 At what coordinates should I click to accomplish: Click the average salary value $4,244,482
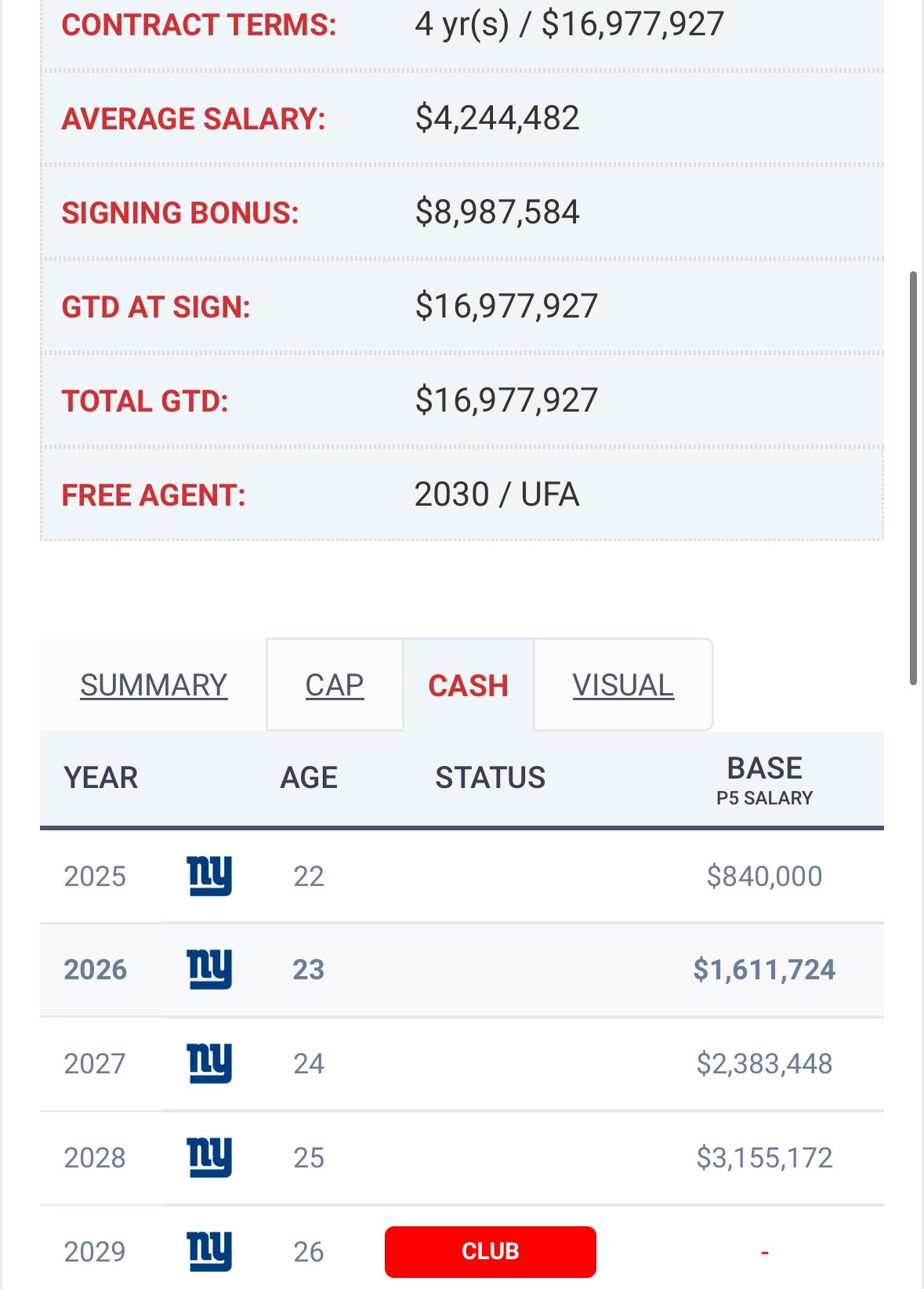(x=498, y=118)
